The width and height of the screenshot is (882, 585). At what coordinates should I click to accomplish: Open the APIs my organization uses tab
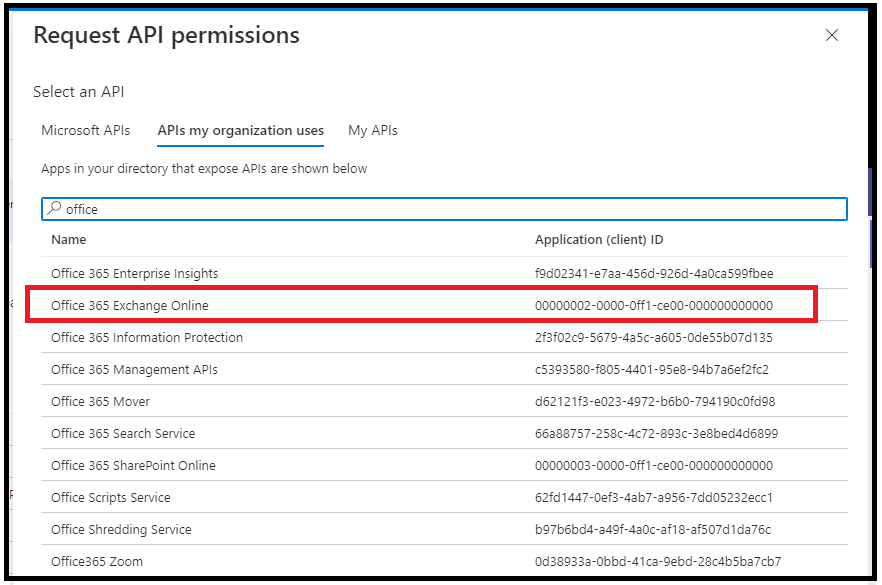click(240, 130)
